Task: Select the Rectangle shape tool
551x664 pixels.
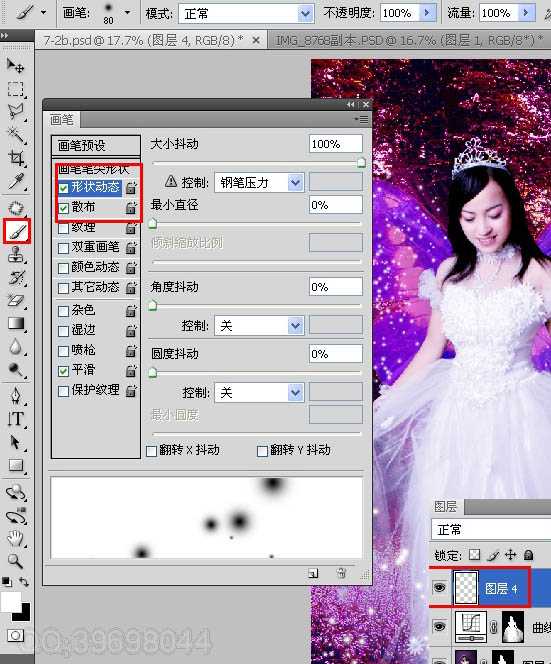Action: 16,466
